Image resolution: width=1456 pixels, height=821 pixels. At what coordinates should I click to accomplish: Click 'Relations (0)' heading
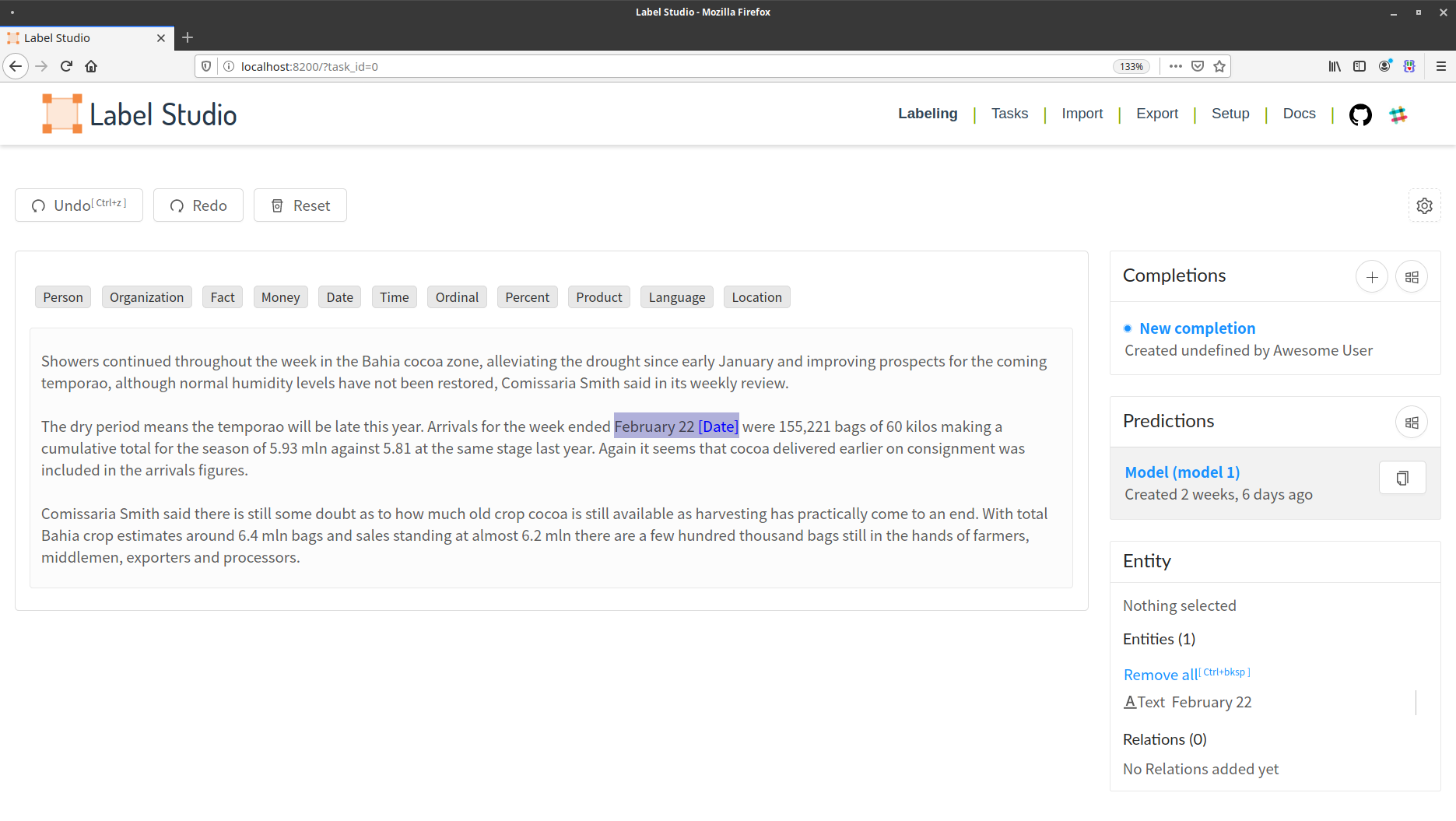1165,739
